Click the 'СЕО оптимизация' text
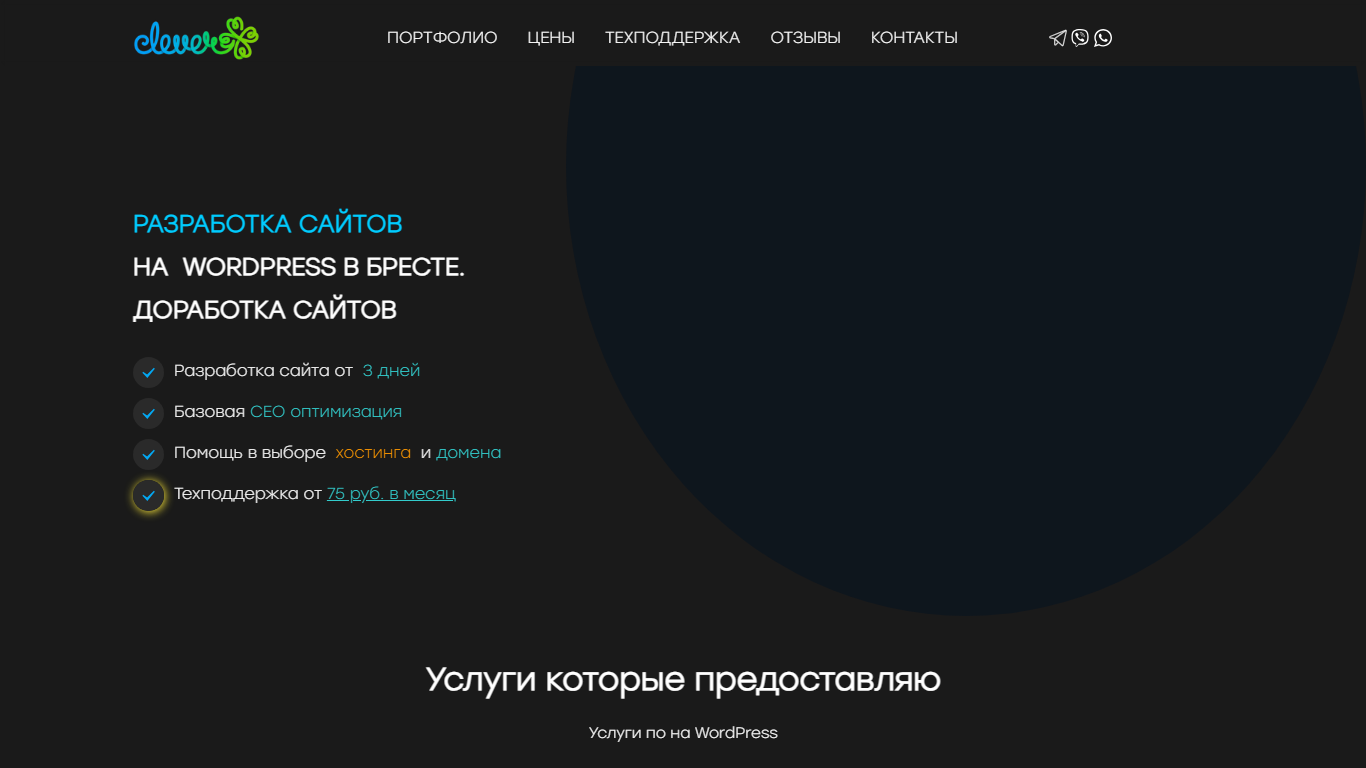The width and height of the screenshot is (1366, 768). pyautogui.click(x=326, y=412)
